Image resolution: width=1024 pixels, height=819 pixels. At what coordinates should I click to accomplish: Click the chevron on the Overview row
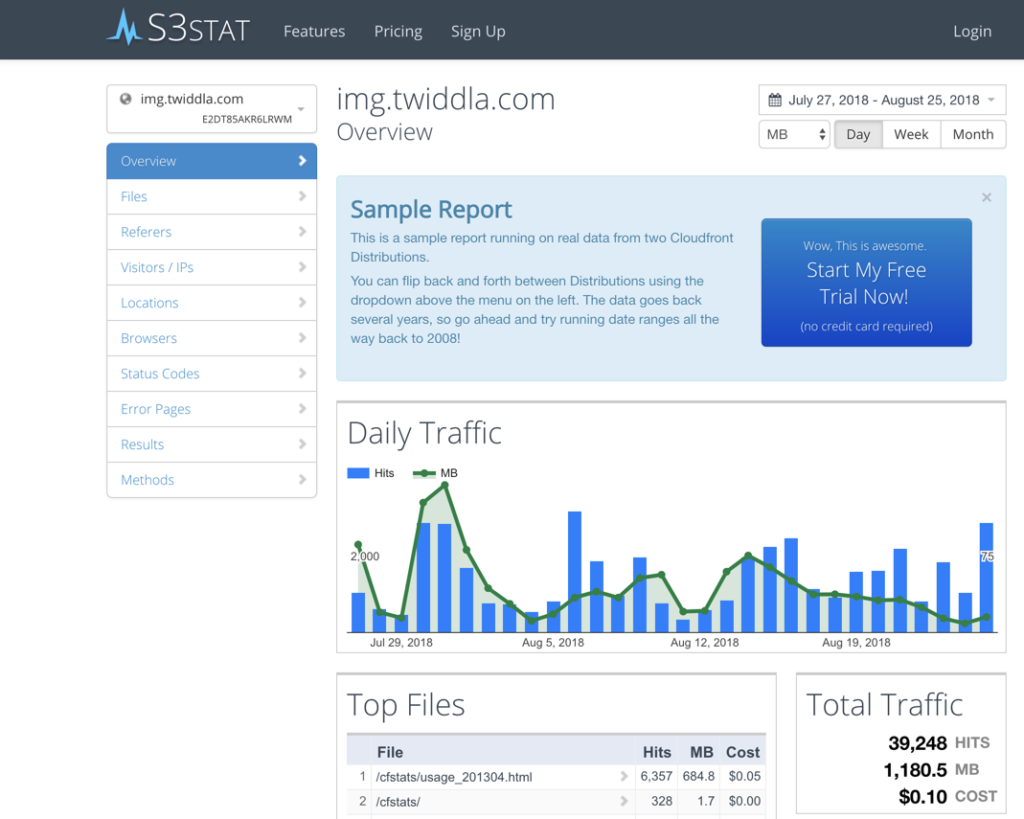point(302,161)
